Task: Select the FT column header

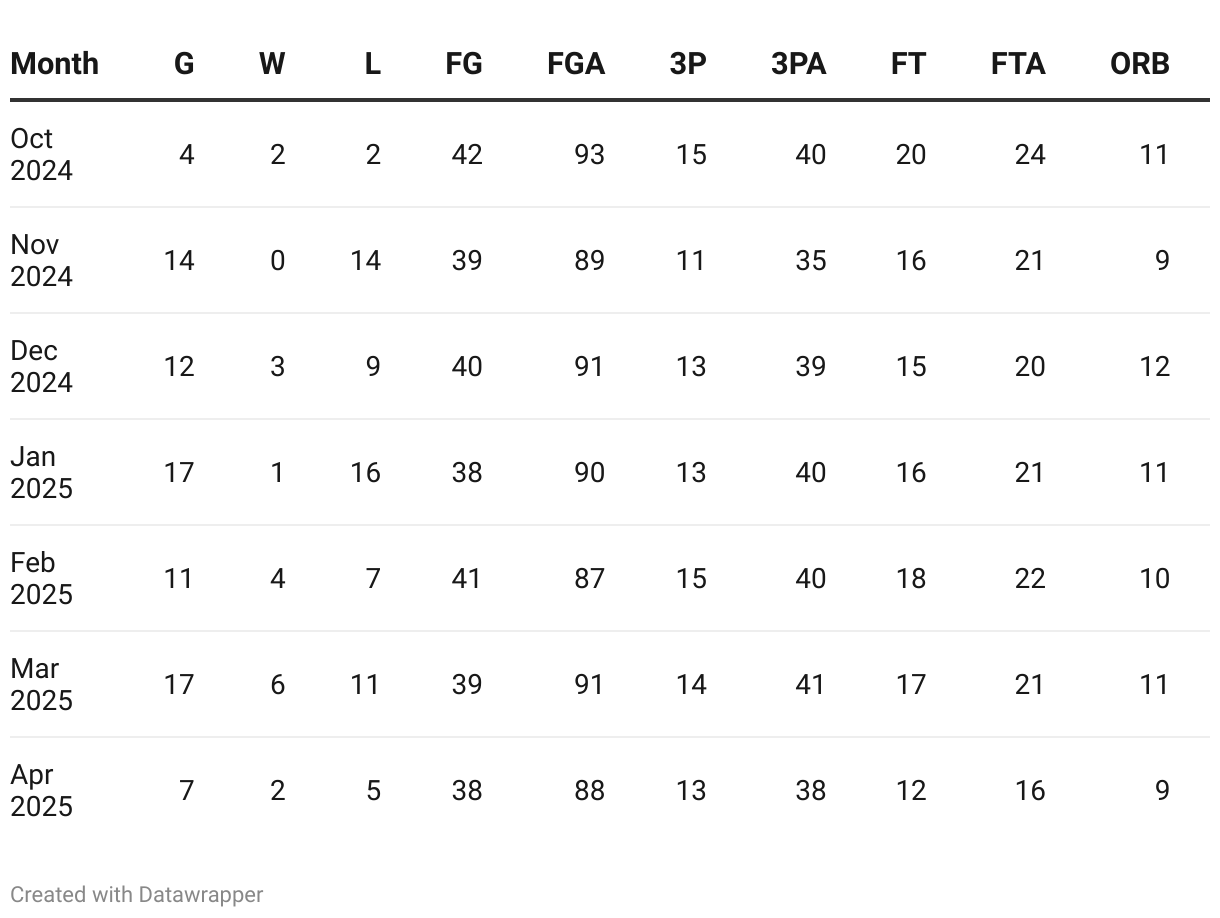Action: (x=908, y=64)
